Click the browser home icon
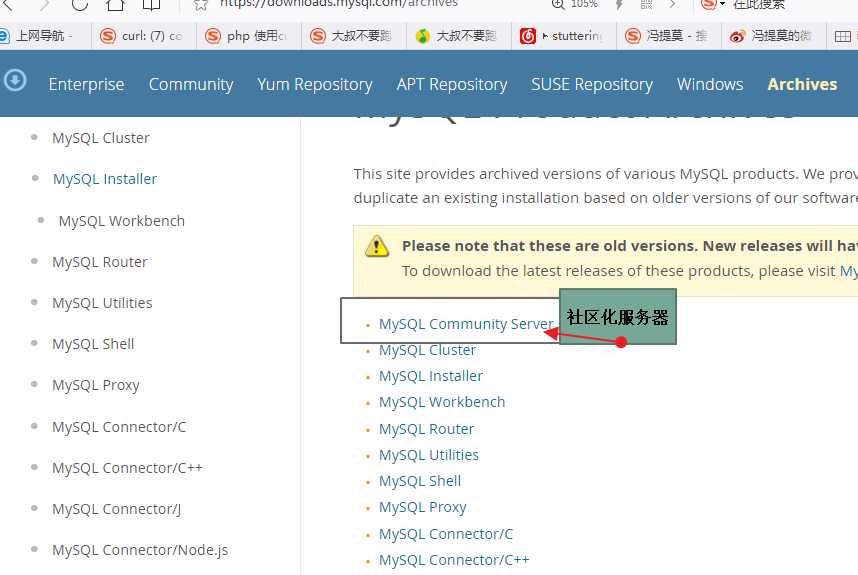The height and width of the screenshot is (575, 858). tap(115, 5)
